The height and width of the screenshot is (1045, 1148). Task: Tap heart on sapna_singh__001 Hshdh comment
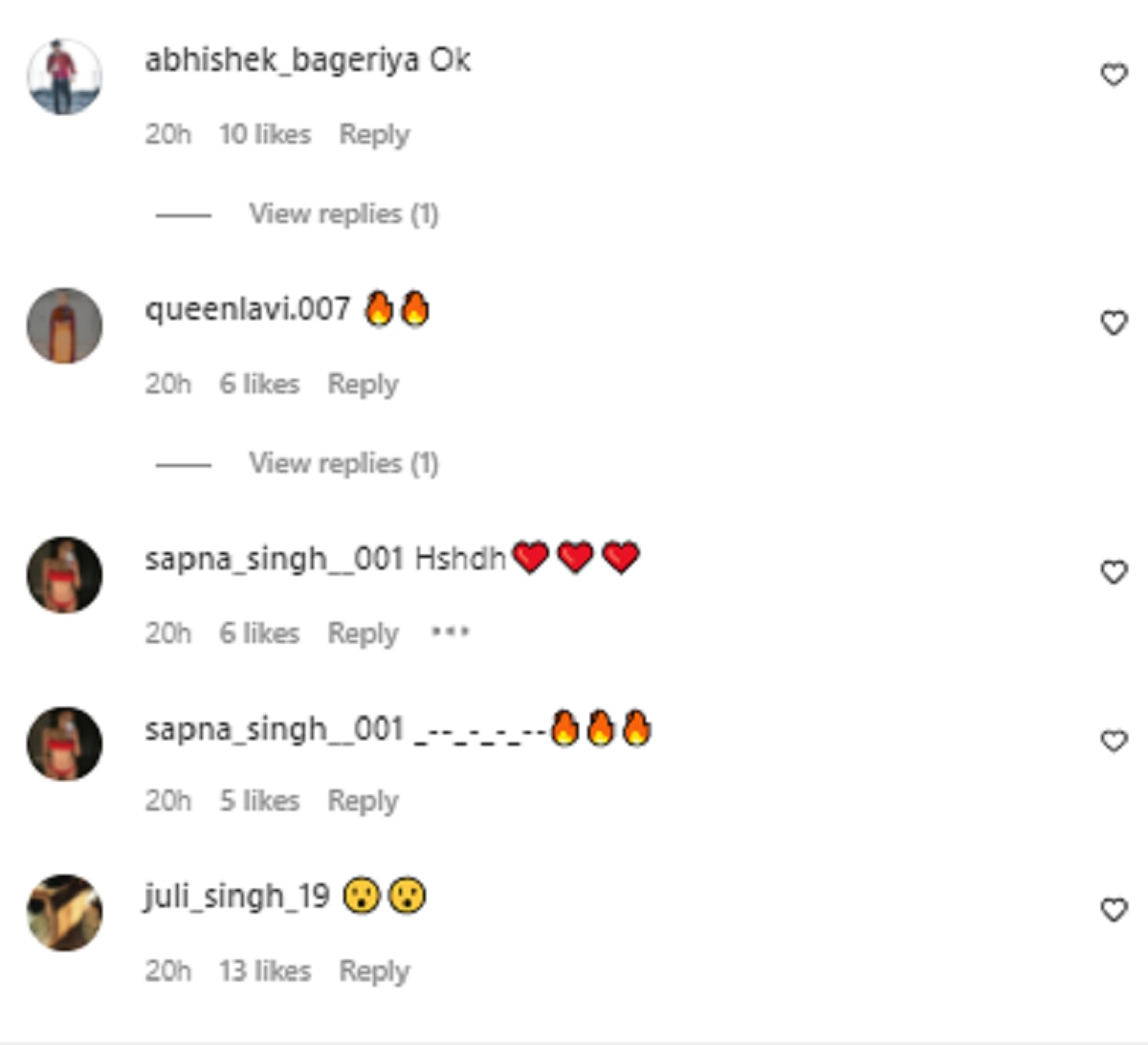coord(1114,572)
